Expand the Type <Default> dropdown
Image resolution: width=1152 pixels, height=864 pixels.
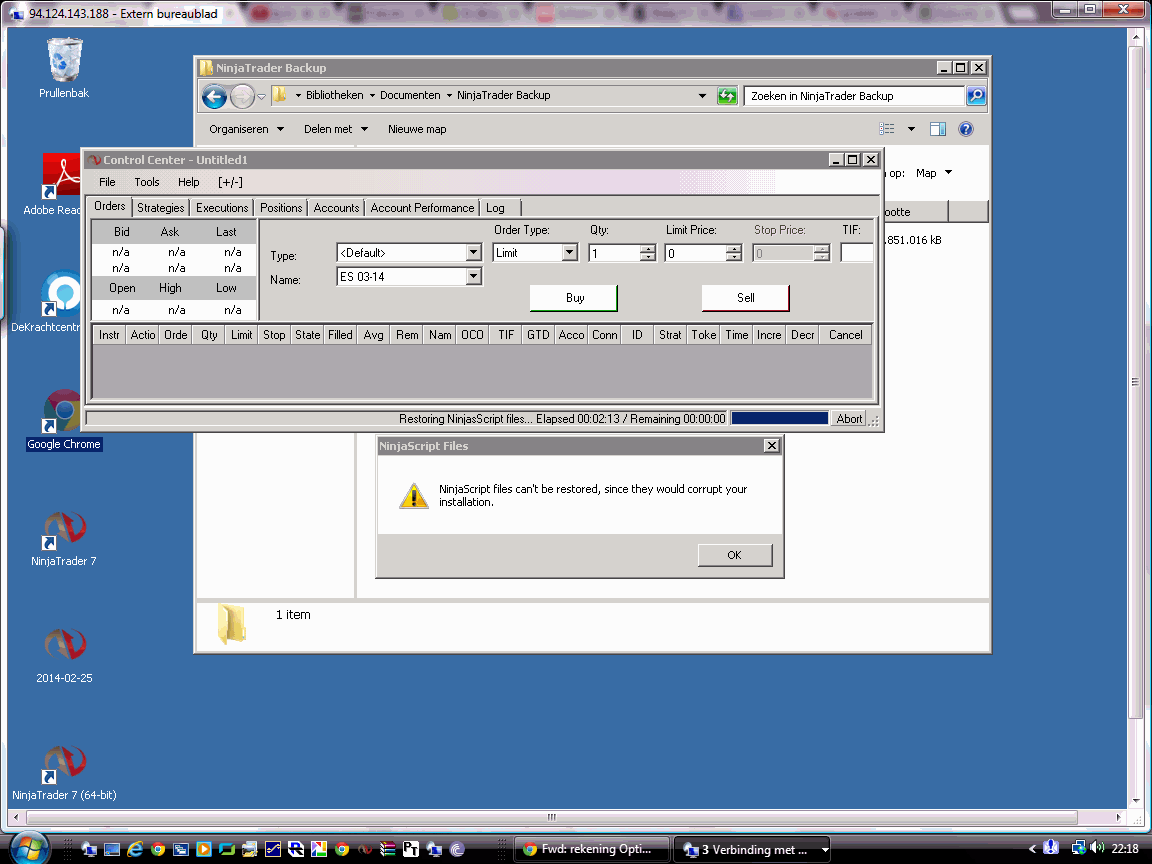pyautogui.click(x=473, y=253)
